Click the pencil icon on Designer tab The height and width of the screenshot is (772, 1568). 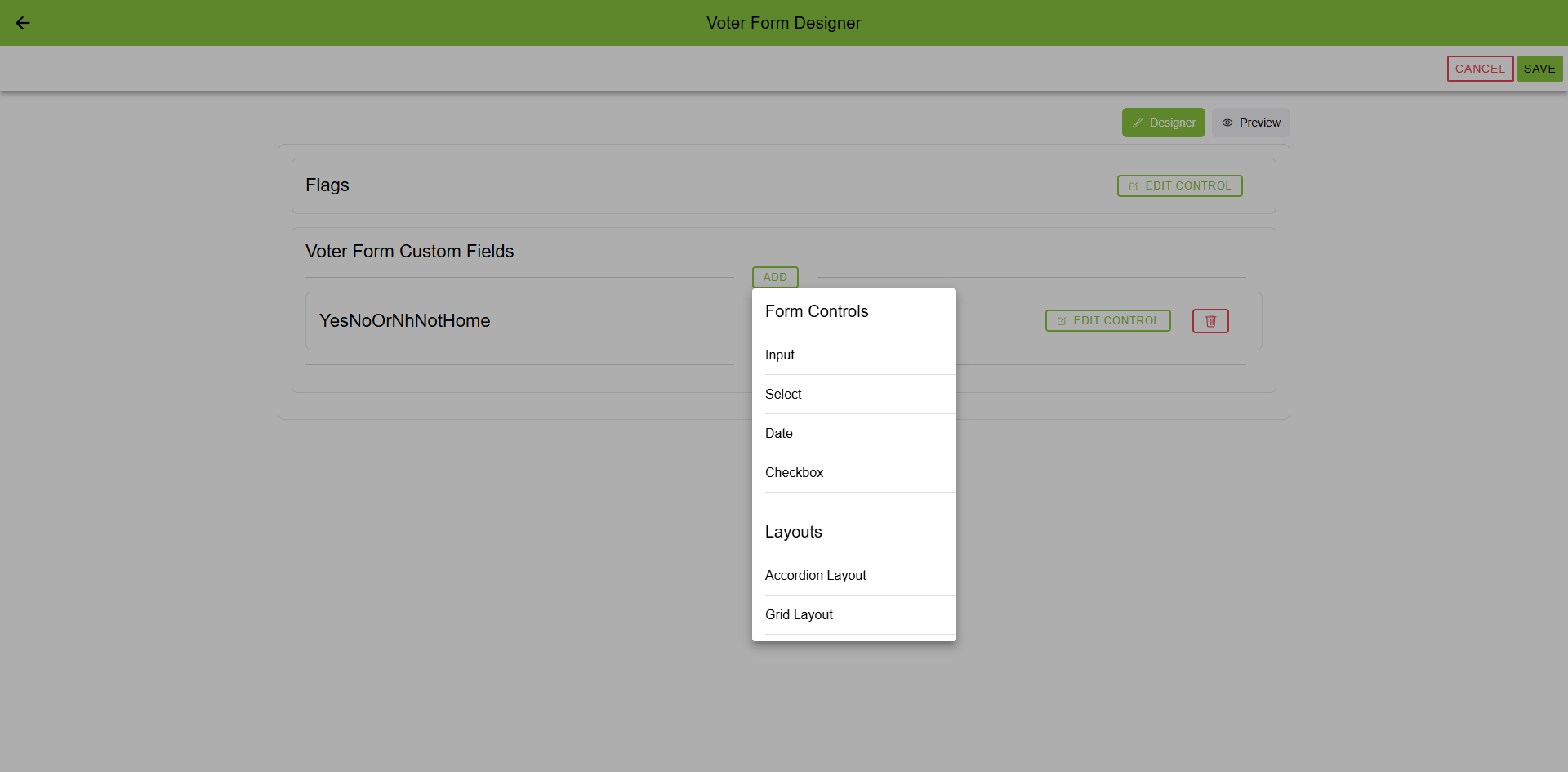[x=1138, y=123]
